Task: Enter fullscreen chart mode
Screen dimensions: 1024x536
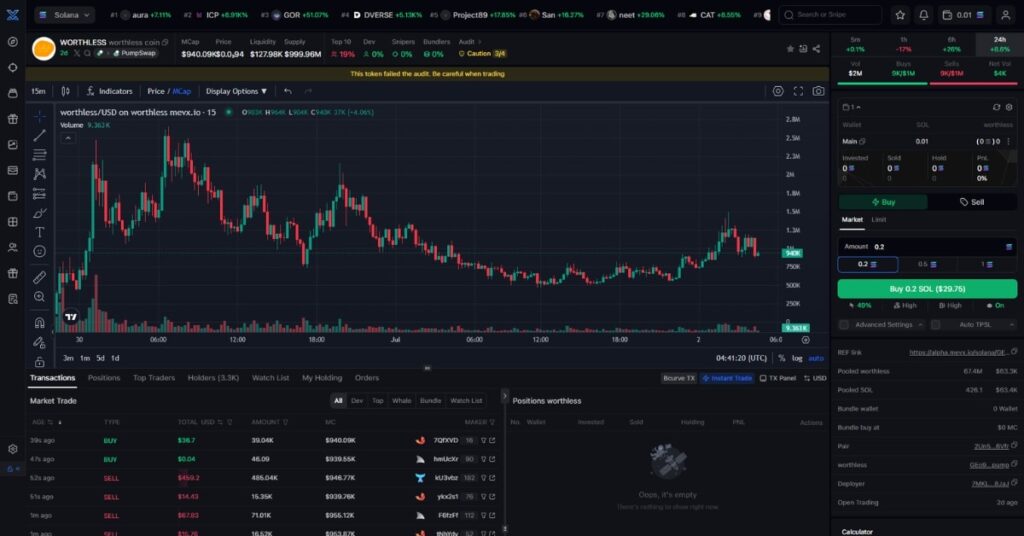Action: pyautogui.click(x=798, y=91)
